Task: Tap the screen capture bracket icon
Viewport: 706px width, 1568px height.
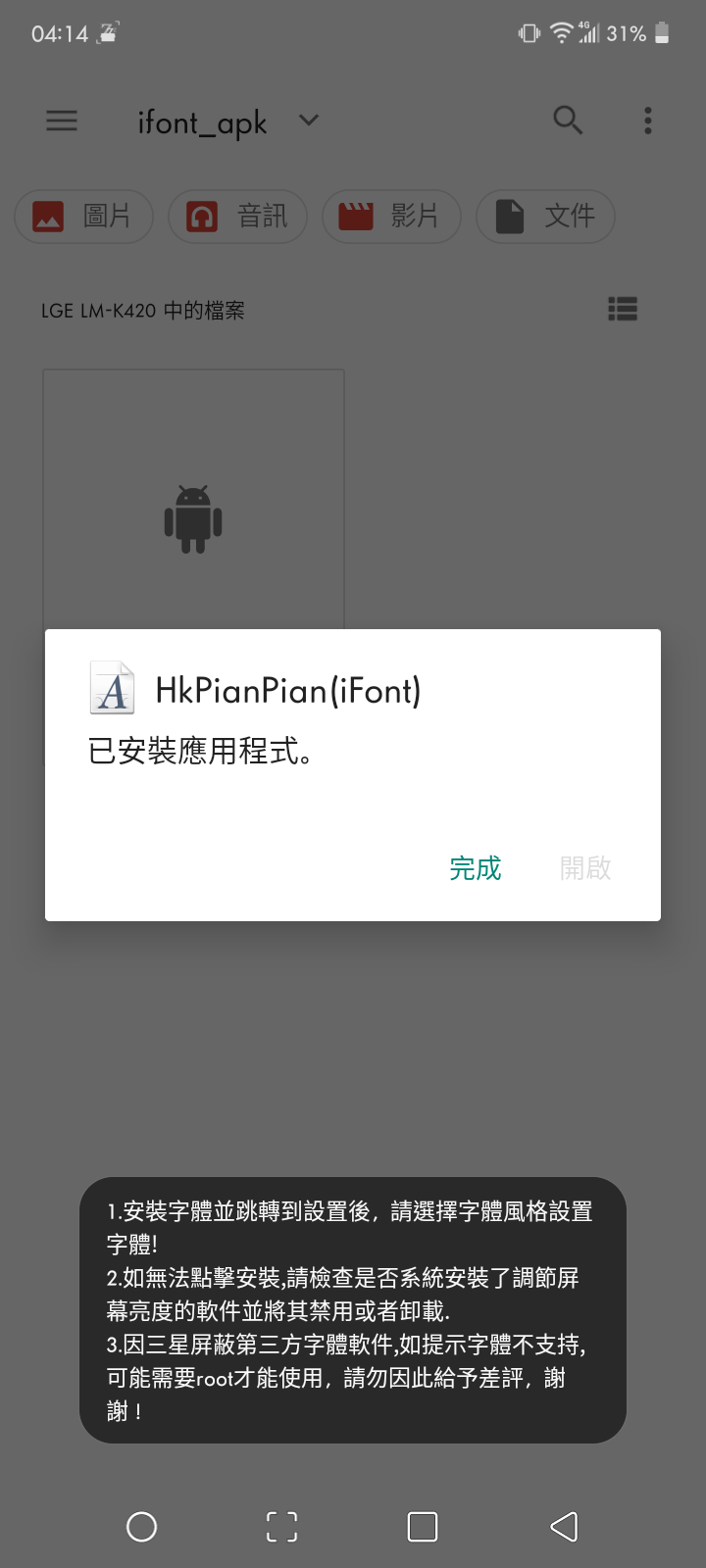Action: [x=282, y=1527]
